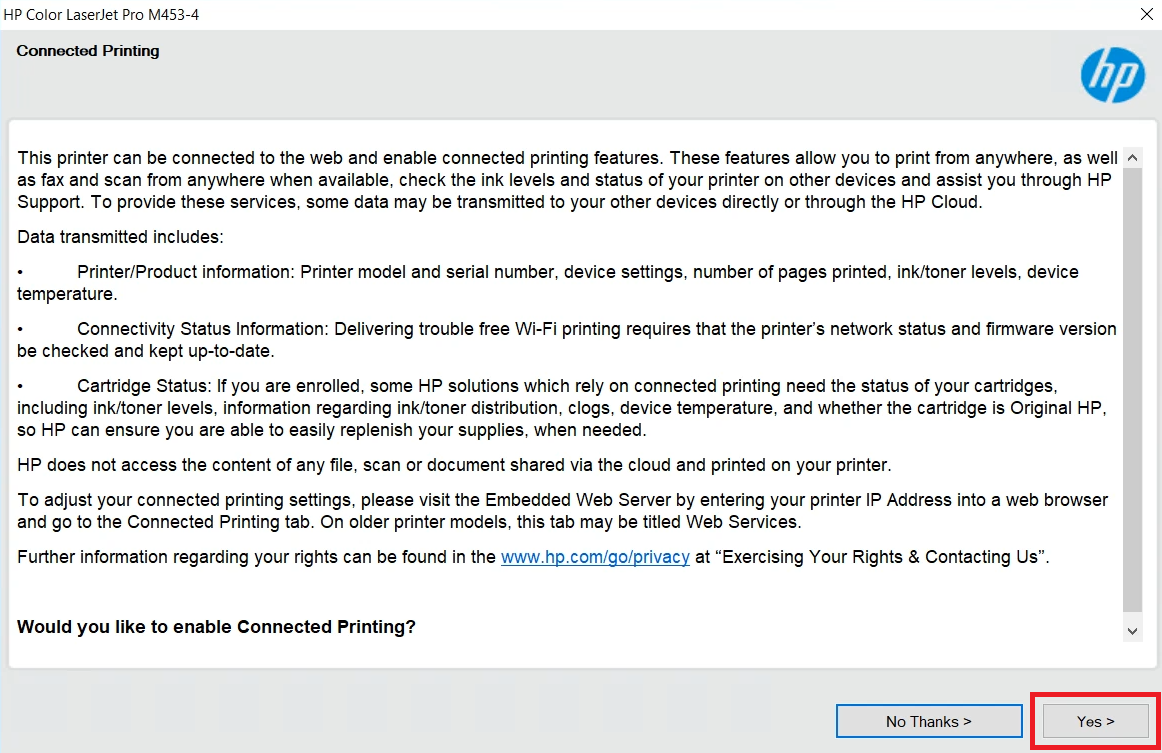Decline with the No Thanks button
The image size is (1162, 753).
pos(929,721)
